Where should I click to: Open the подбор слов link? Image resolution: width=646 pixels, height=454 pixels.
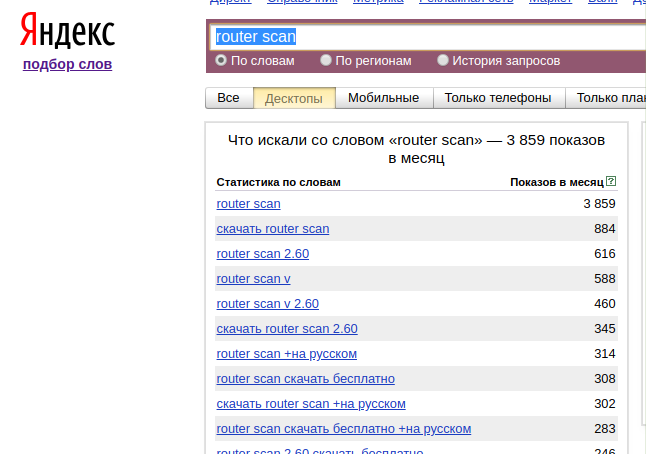pyautogui.click(x=68, y=64)
